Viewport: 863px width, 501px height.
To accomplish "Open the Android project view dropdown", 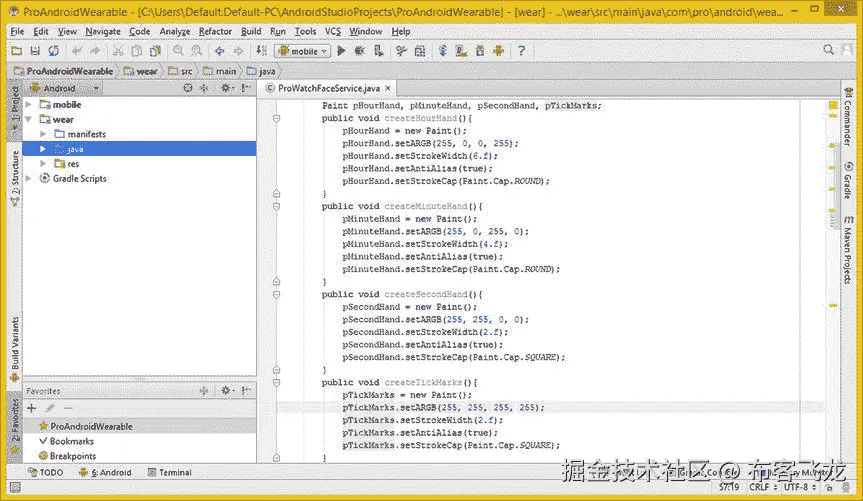I will (65, 88).
